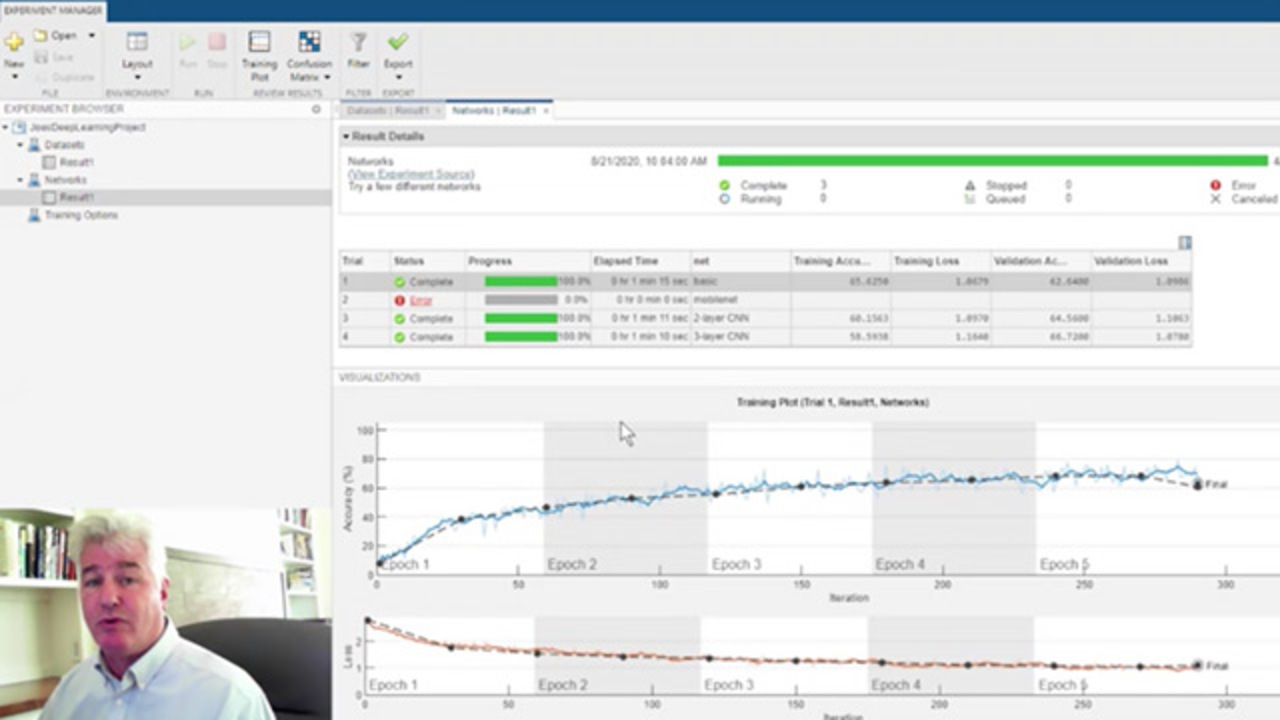Viewport: 1280px width, 720px height.
Task: Click the New experiment plus icon
Action: [14, 43]
